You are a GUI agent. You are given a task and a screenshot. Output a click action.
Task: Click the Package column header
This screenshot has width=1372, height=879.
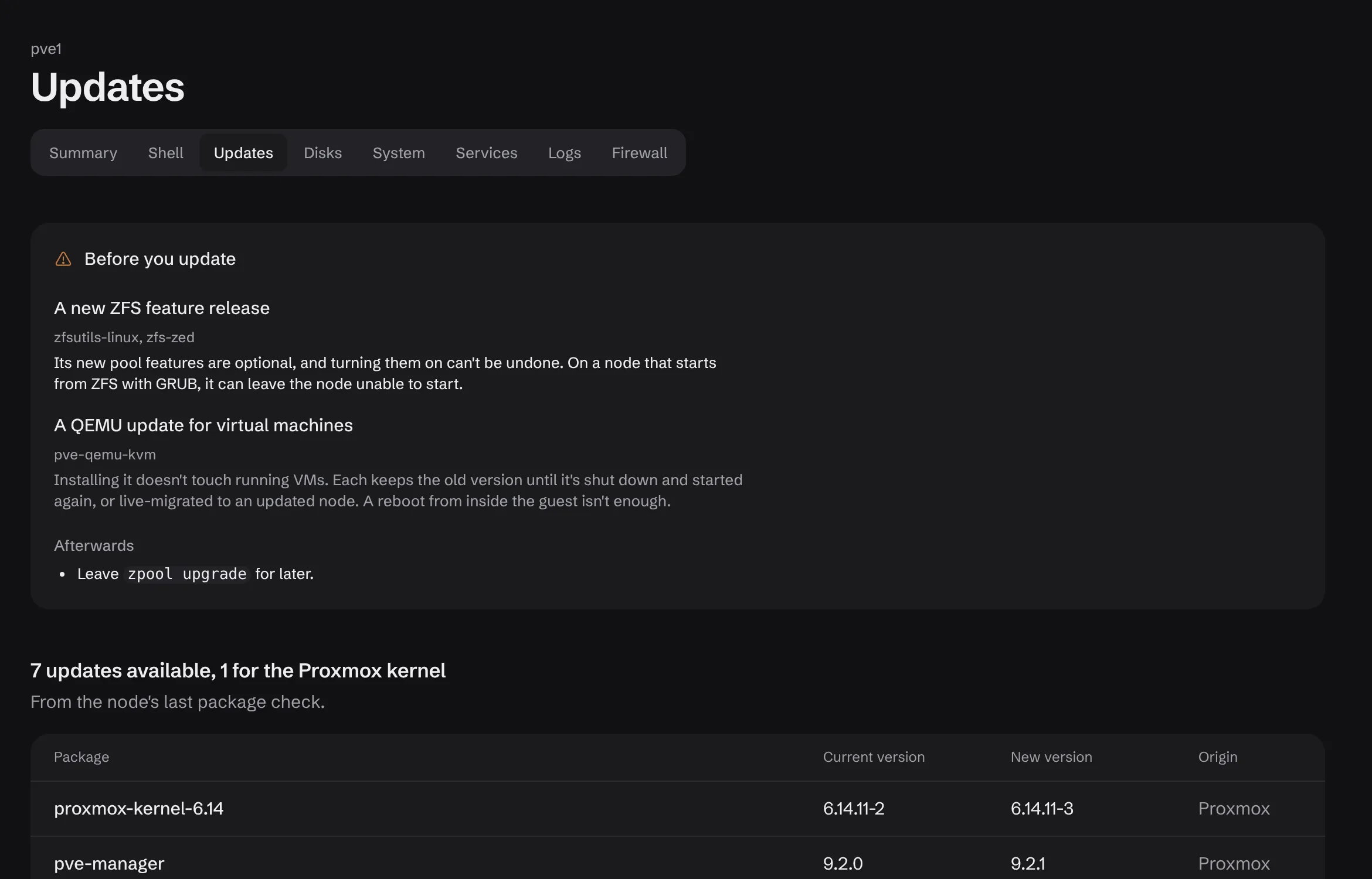click(x=81, y=757)
